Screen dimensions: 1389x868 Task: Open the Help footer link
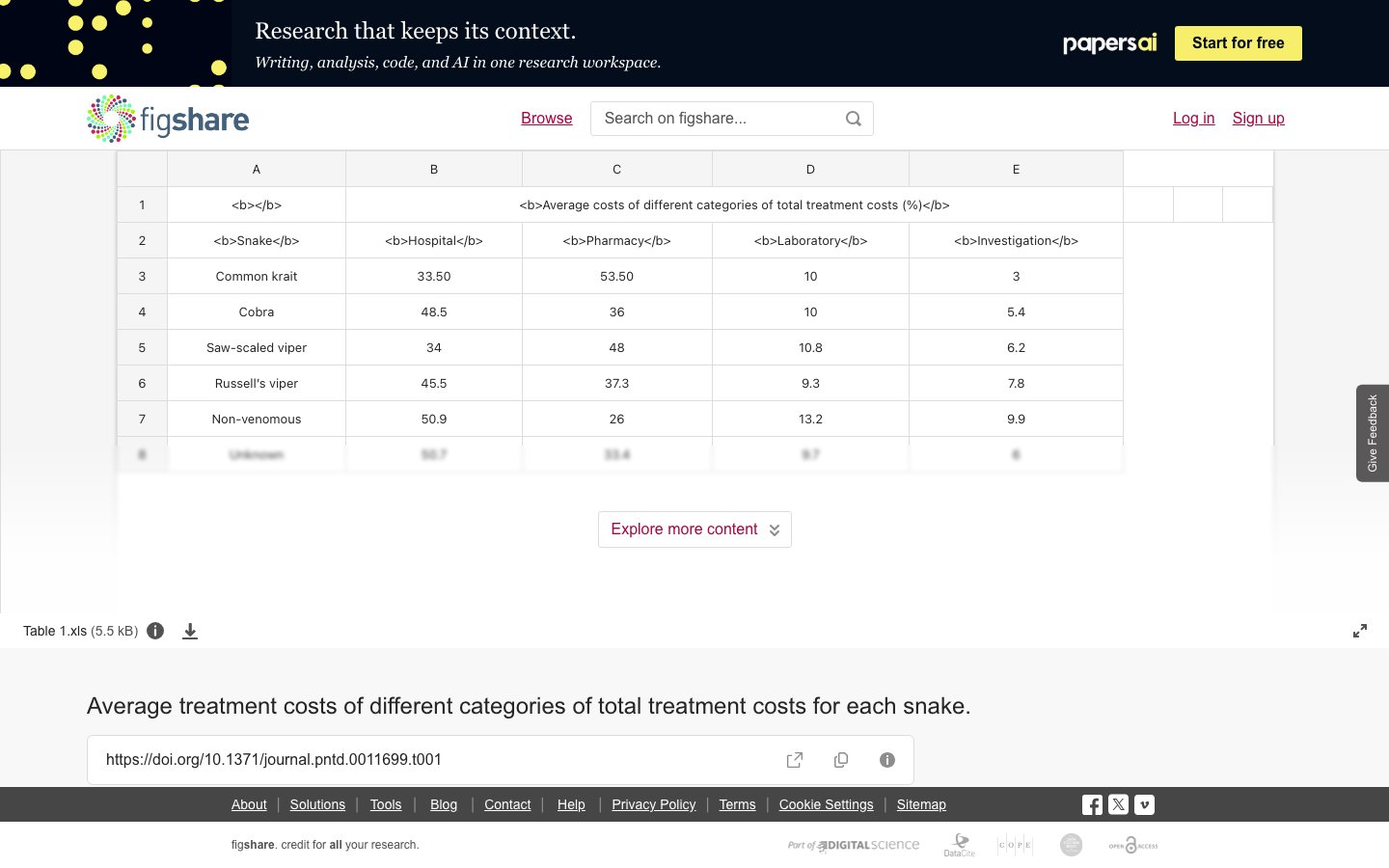coord(571,804)
